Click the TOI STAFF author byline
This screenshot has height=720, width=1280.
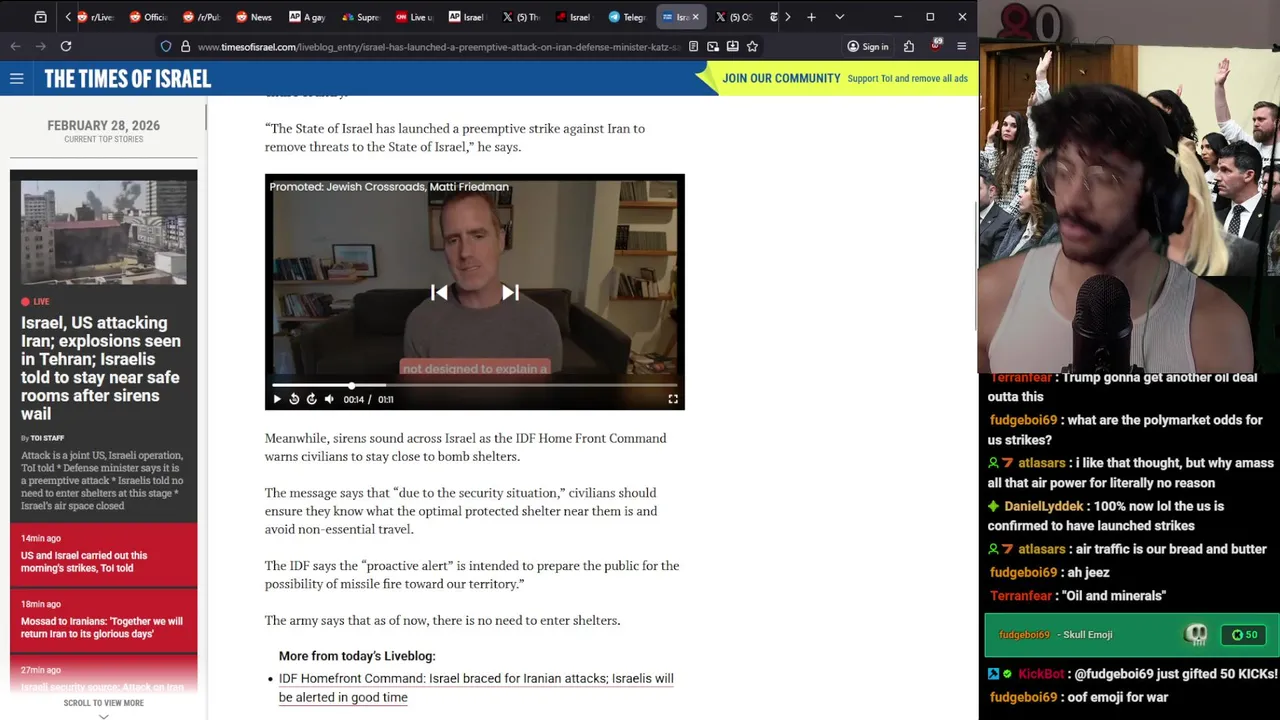click(47, 438)
